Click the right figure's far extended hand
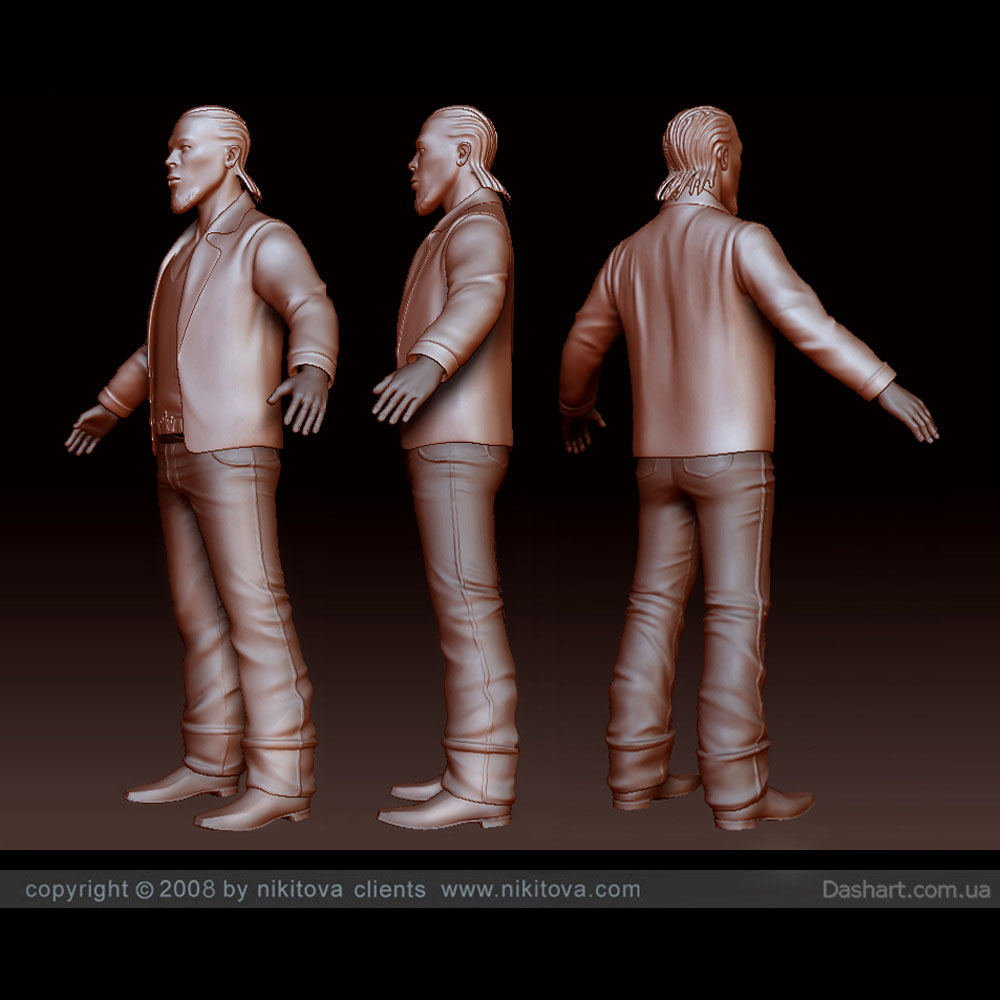The height and width of the screenshot is (1000, 1000). (910, 411)
